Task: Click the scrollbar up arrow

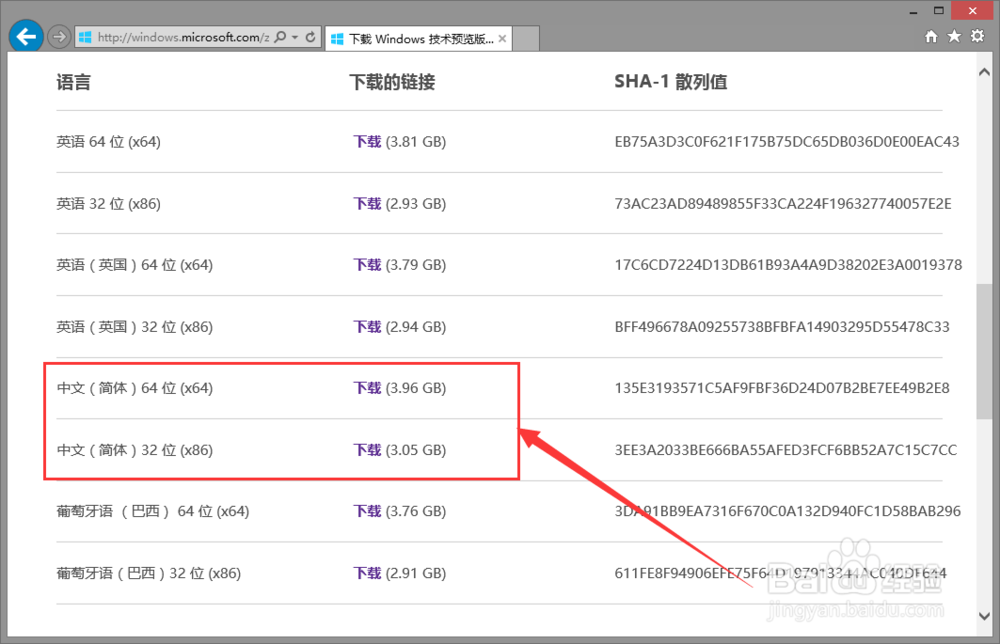Action: point(984,73)
